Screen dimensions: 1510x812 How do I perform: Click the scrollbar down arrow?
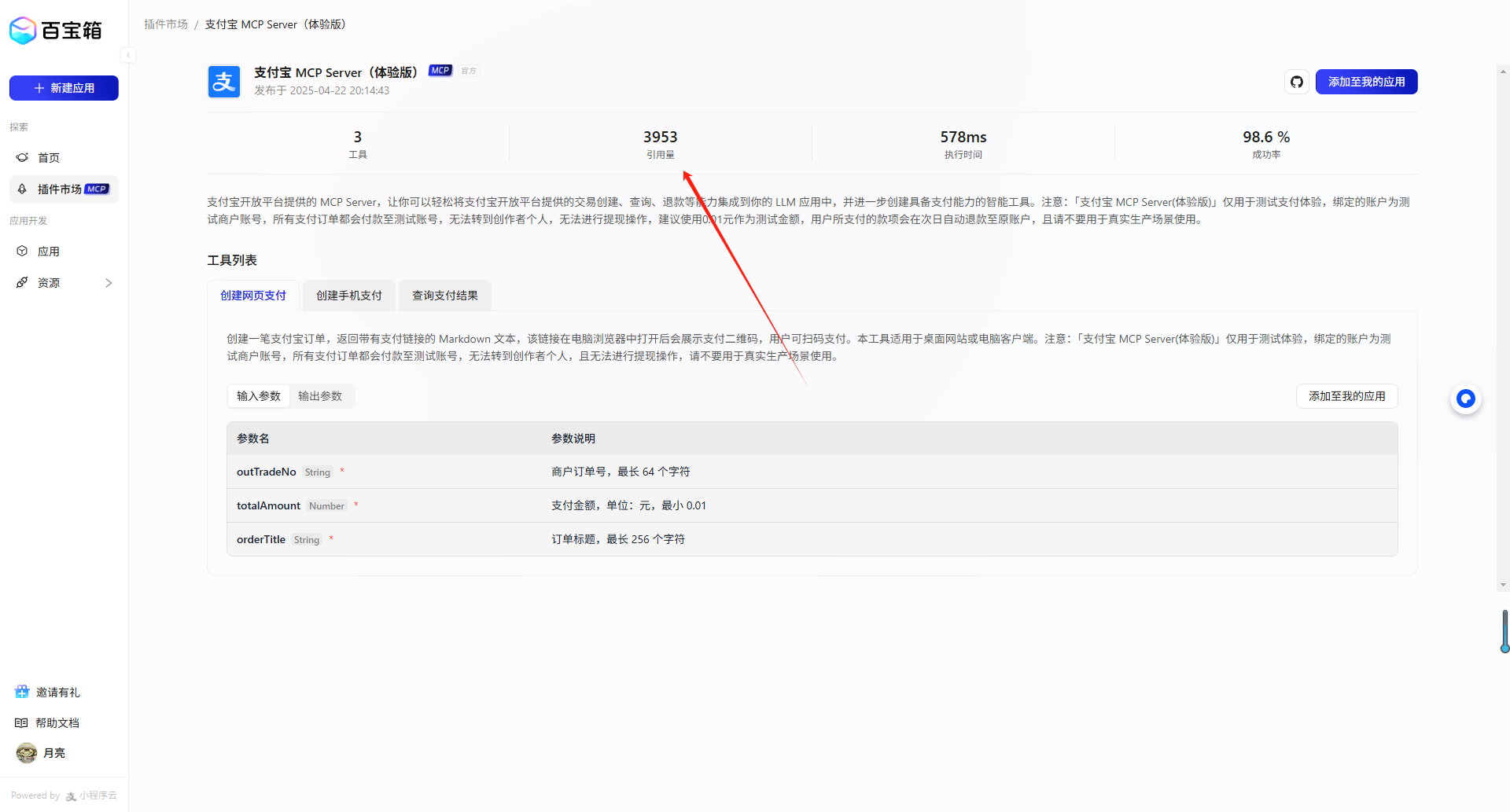click(x=1504, y=585)
